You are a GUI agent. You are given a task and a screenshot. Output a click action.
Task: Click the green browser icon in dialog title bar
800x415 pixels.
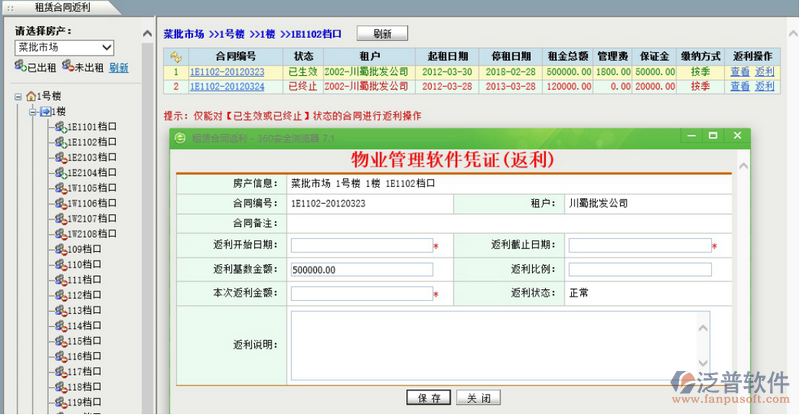[180, 136]
